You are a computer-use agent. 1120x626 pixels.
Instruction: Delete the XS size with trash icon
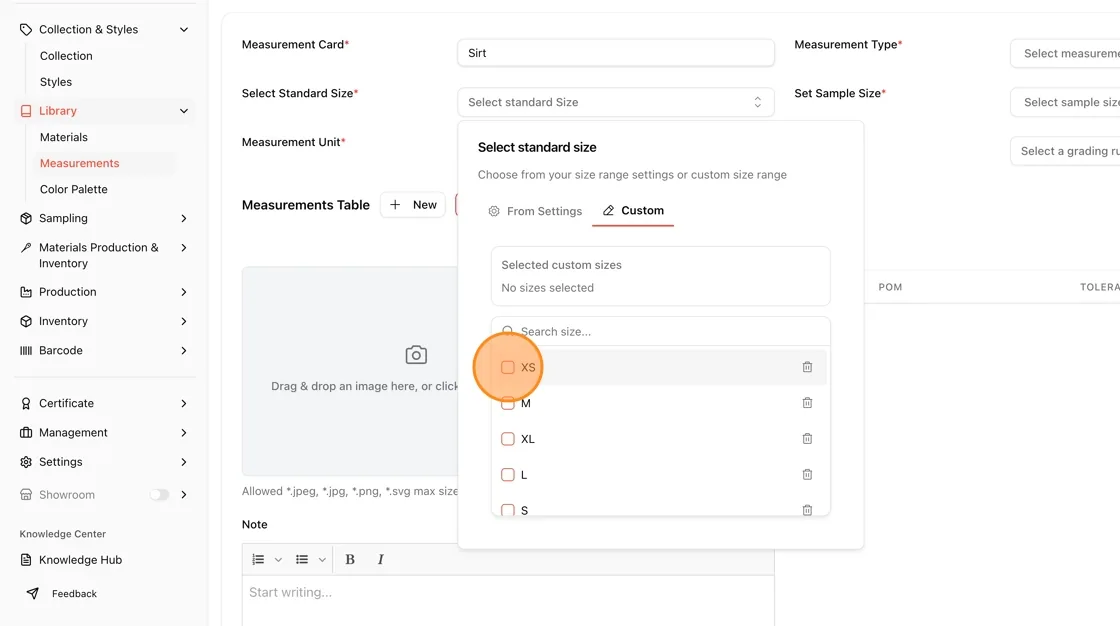(807, 367)
